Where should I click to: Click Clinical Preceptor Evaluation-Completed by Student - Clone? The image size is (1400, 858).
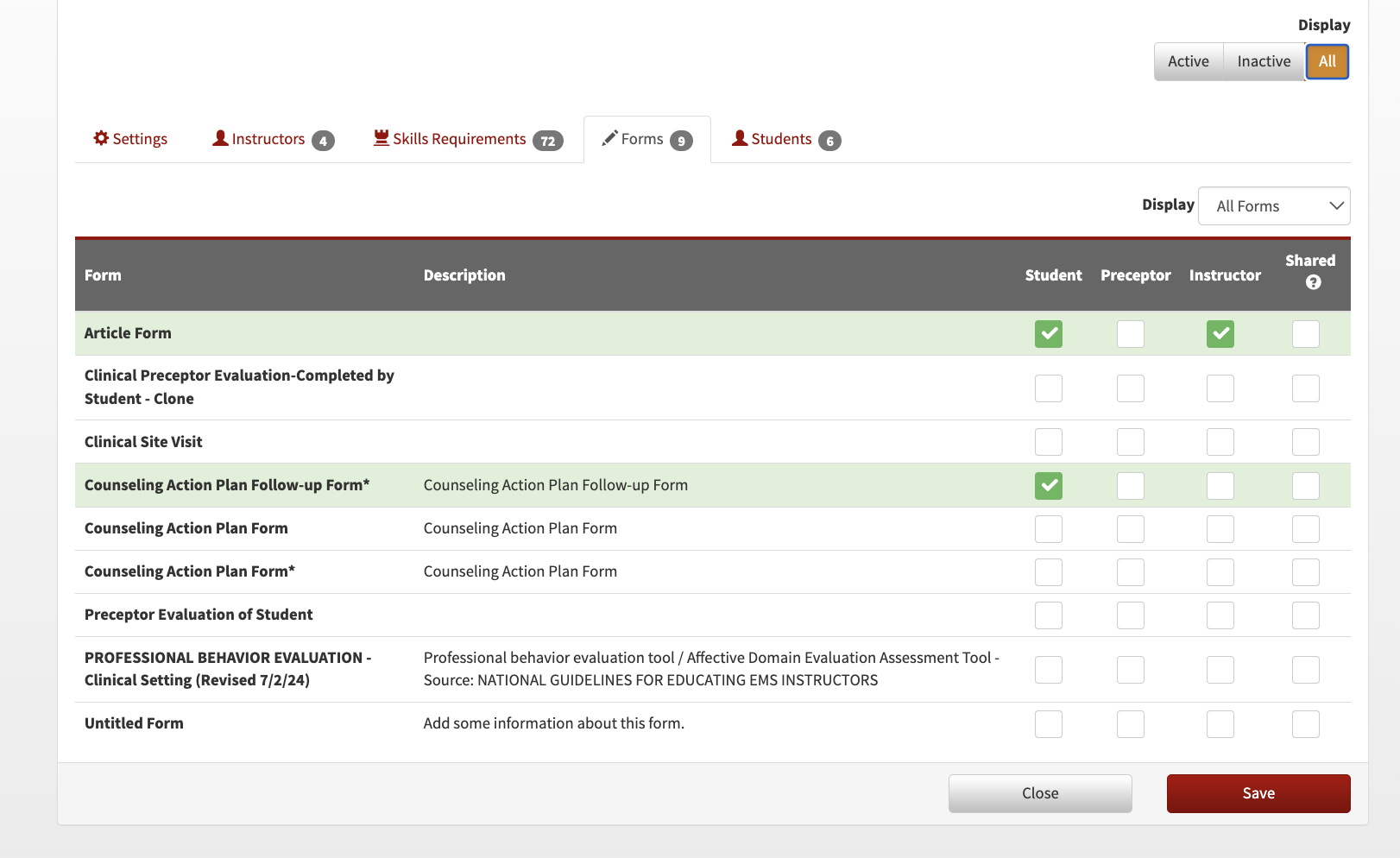click(x=239, y=388)
